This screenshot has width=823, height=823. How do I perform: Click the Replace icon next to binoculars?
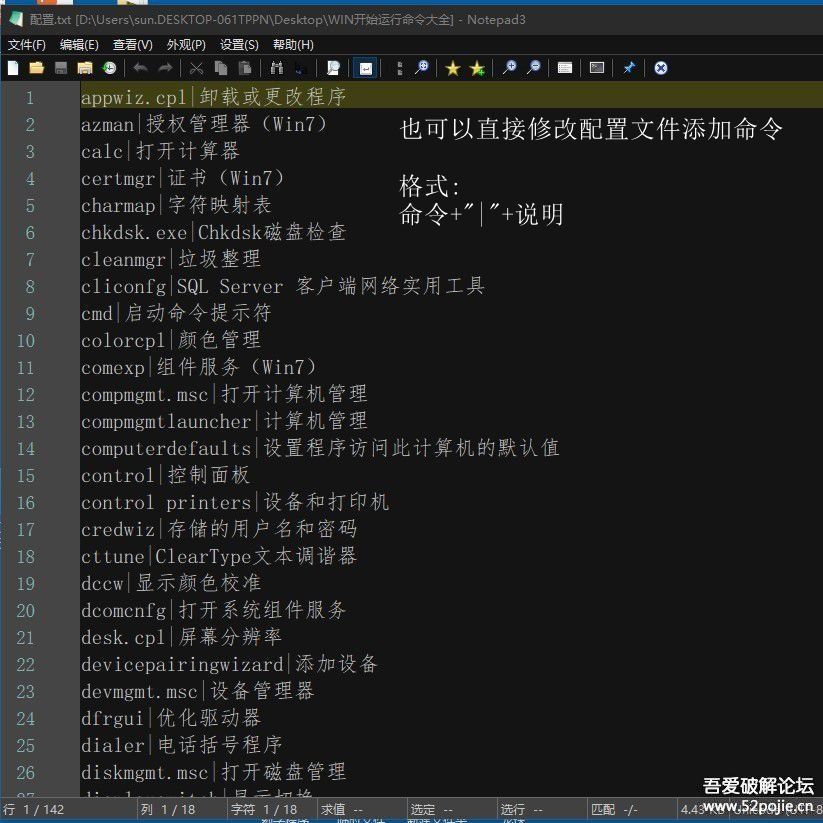pyautogui.click(x=301, y=68)
